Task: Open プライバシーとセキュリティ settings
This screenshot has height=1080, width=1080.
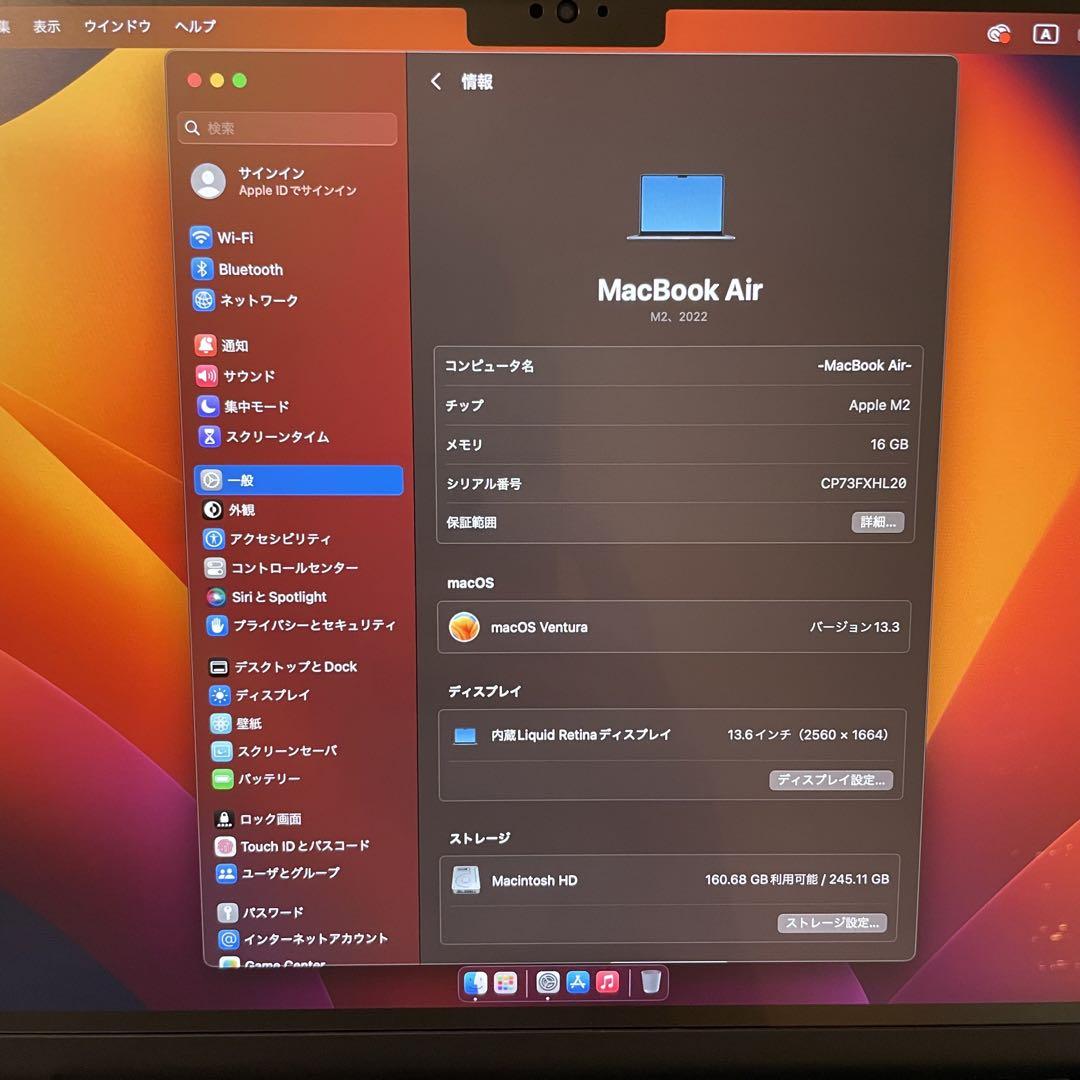Action: point(301,625)
